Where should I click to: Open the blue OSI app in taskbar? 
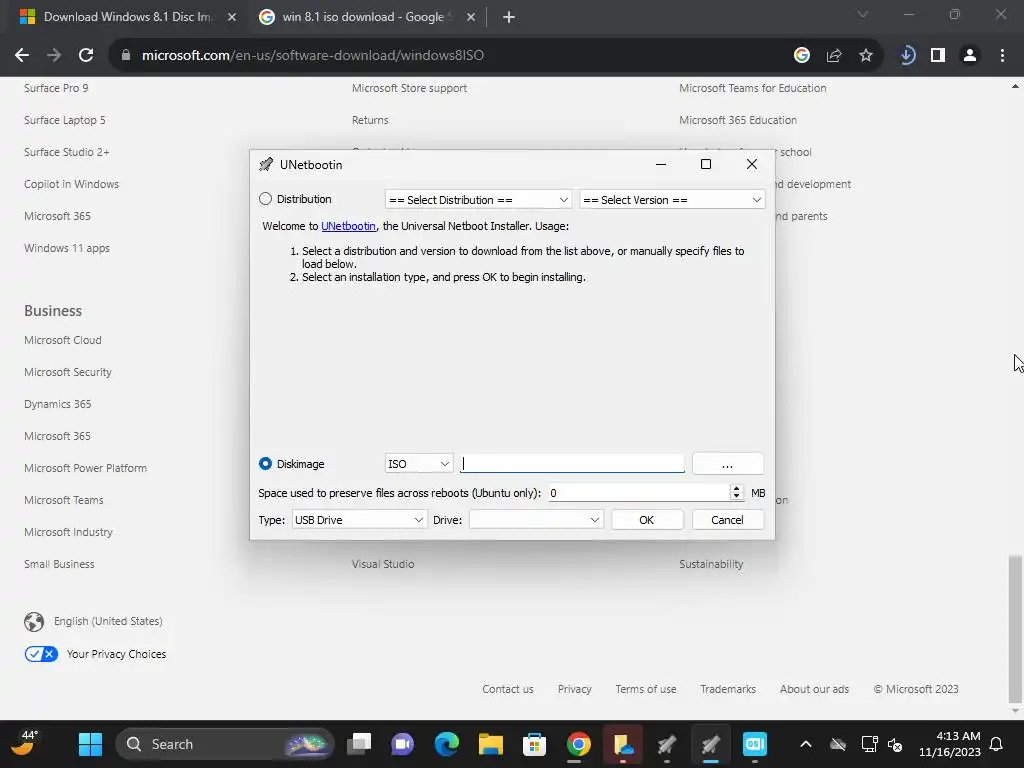755,744
